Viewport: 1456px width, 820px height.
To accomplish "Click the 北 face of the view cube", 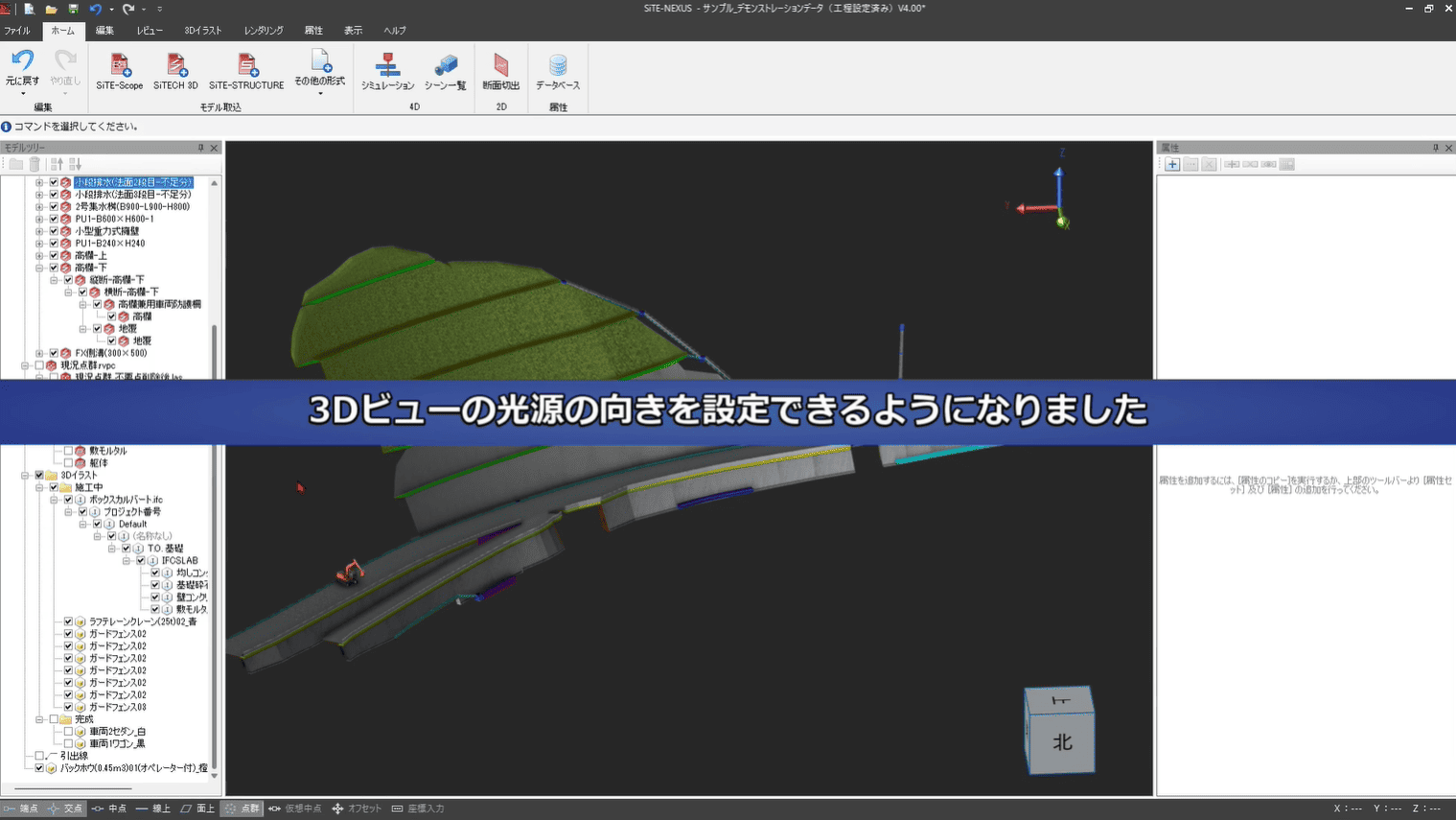I will (1061, 742).
